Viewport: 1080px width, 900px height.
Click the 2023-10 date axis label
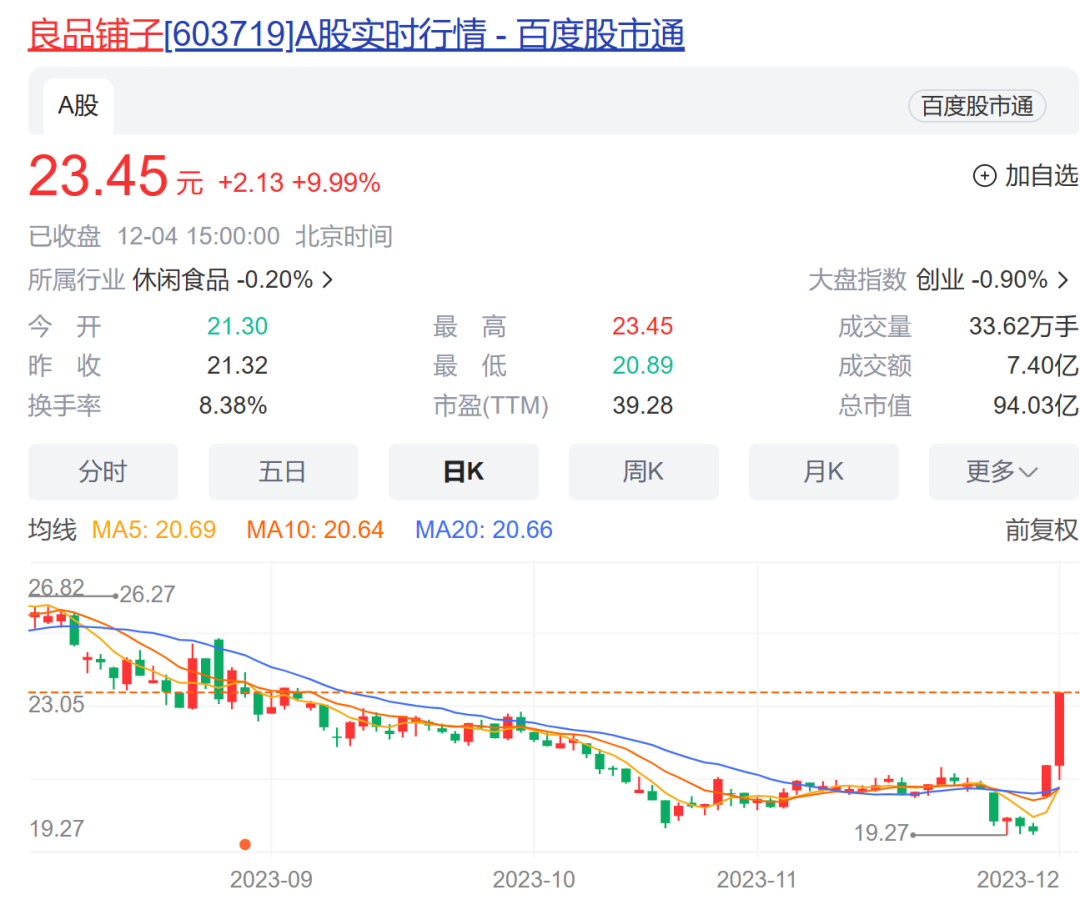coord(534,879)
